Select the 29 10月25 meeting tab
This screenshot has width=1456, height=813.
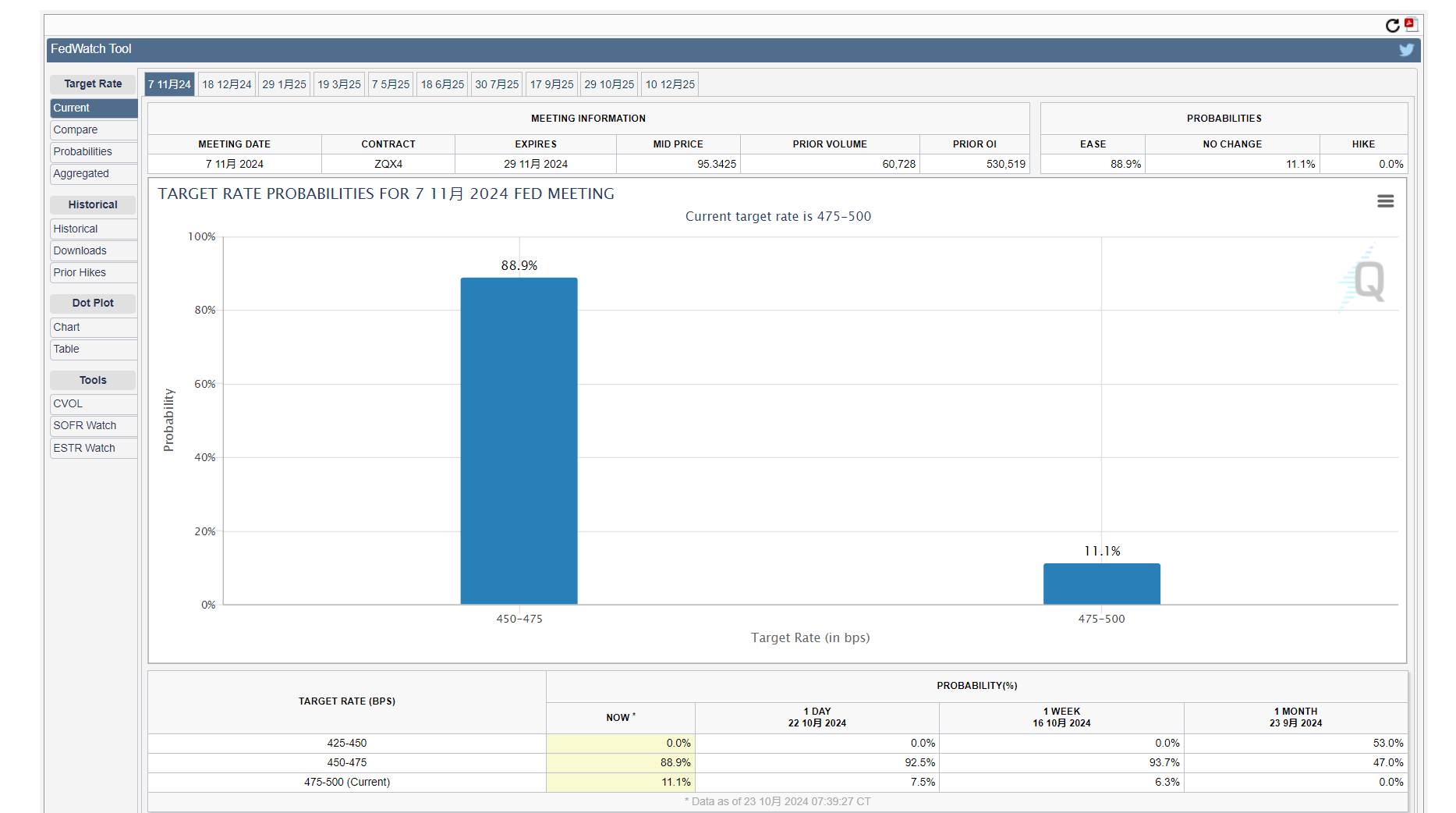(x=609, y=84)
